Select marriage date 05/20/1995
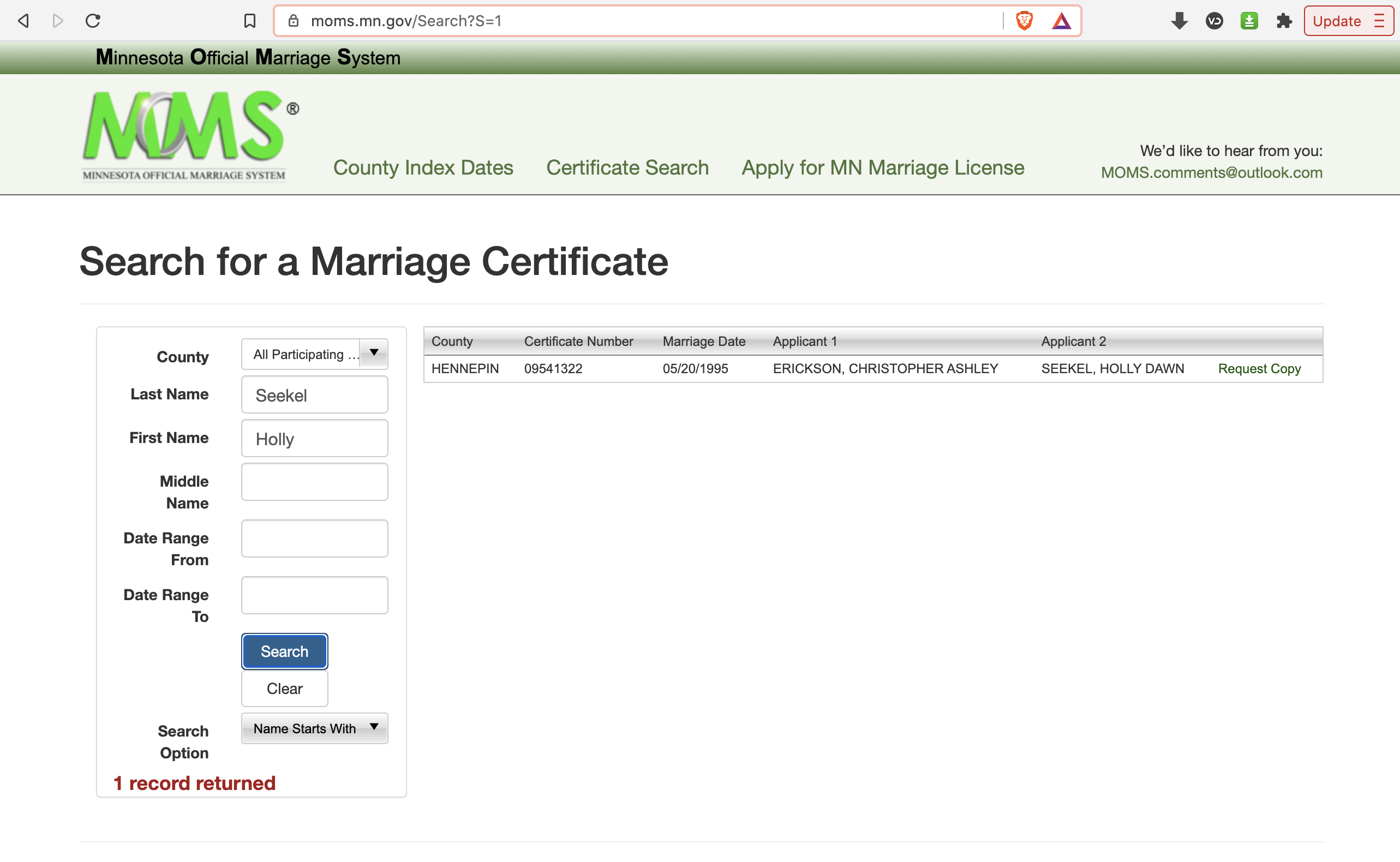1400x862 pixels. point(695,369)
